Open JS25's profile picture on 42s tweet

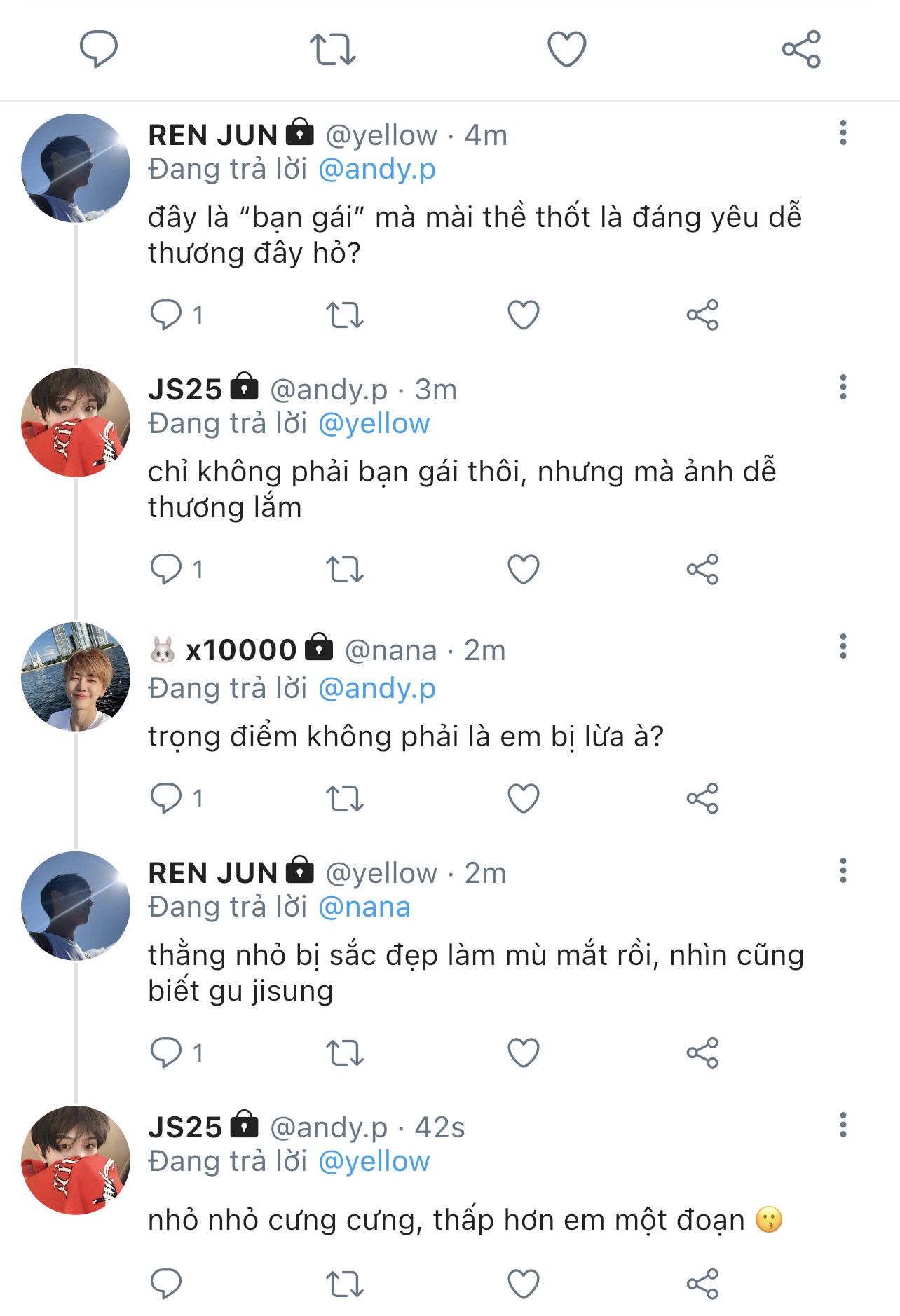click(x=76, y=1160)
